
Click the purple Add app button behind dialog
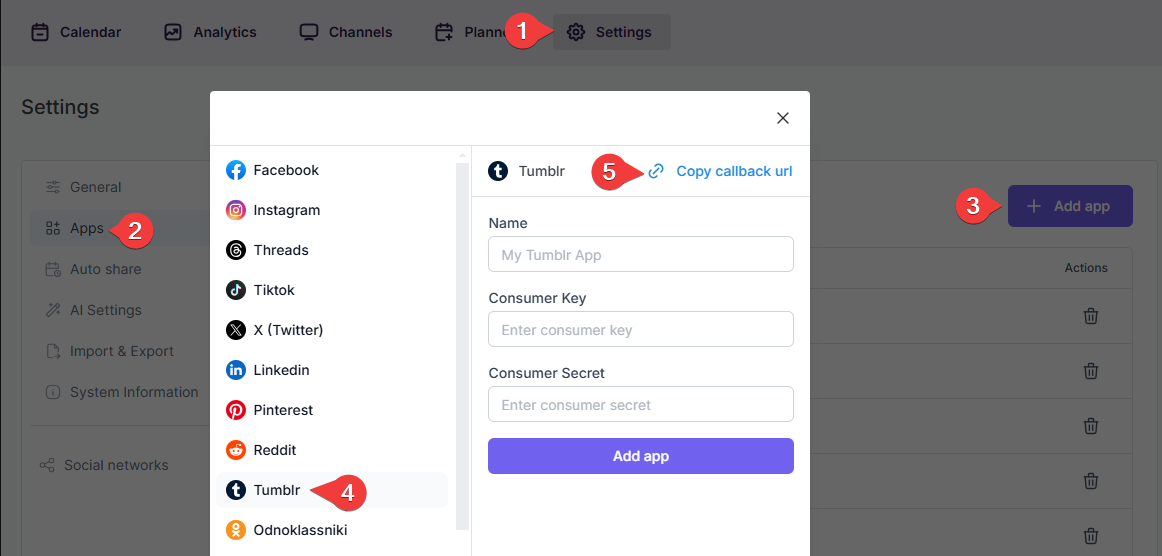1070,206
